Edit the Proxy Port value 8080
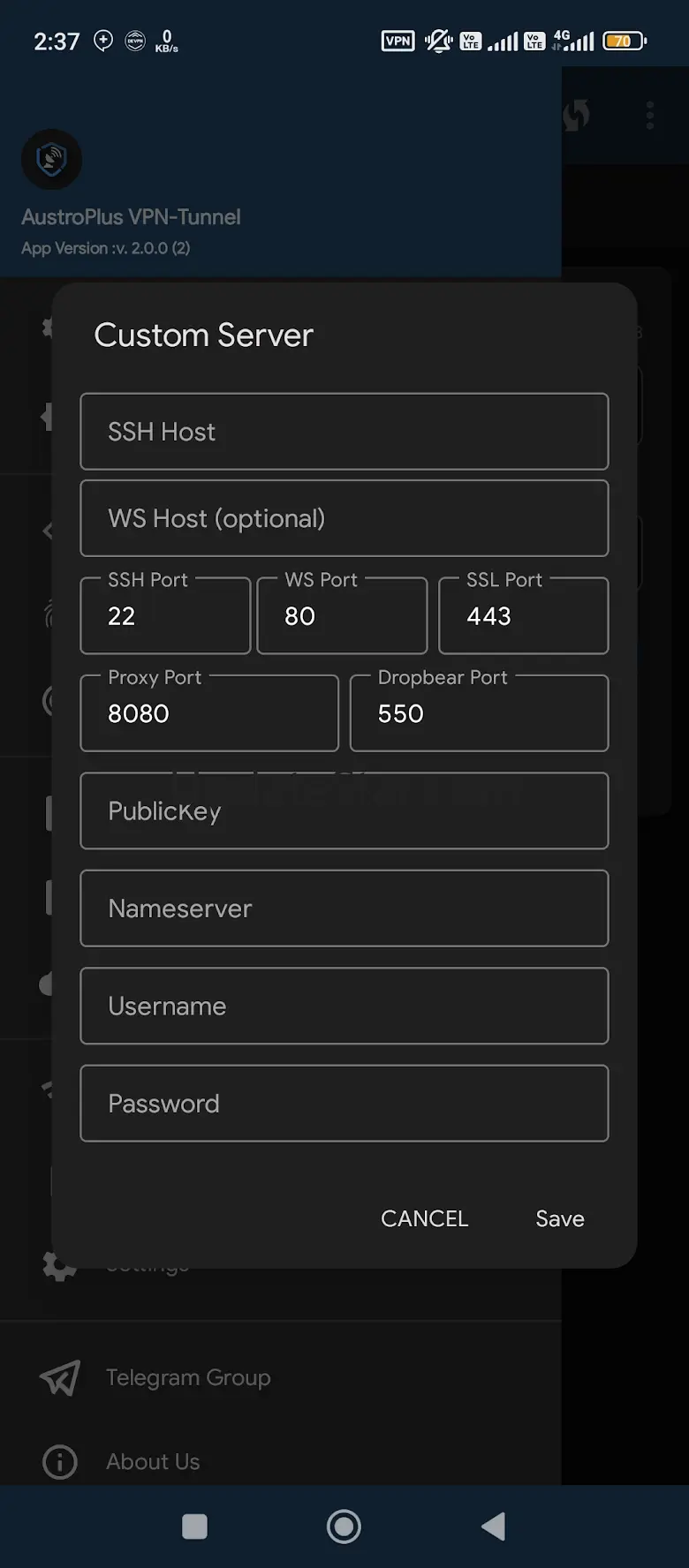The height and width of the screenshot is (1568, 689). [x=209, y=713]
